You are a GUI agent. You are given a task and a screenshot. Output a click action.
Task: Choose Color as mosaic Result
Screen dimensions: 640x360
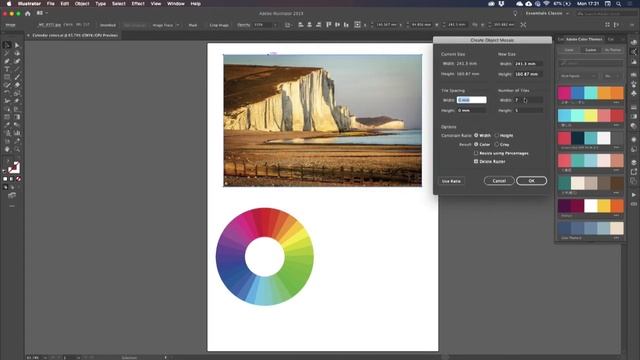pos(476,144)
